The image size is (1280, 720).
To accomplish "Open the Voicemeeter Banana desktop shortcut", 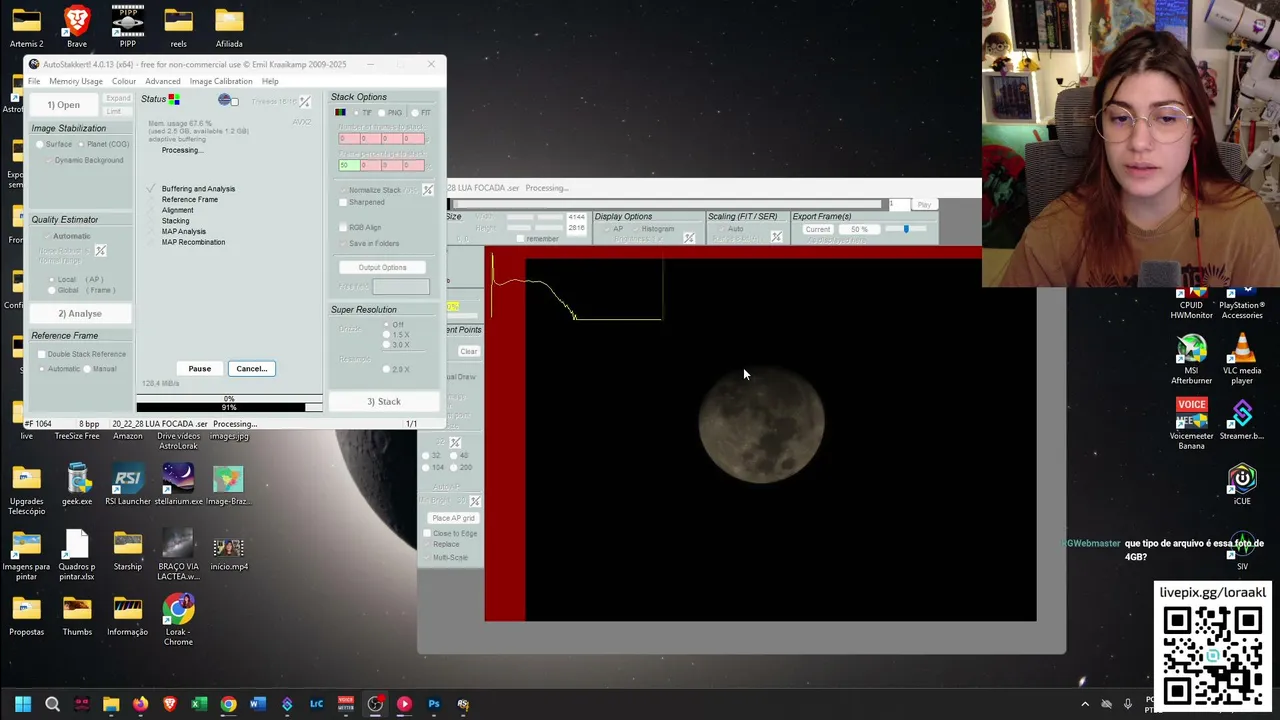I will point(1191,423).
